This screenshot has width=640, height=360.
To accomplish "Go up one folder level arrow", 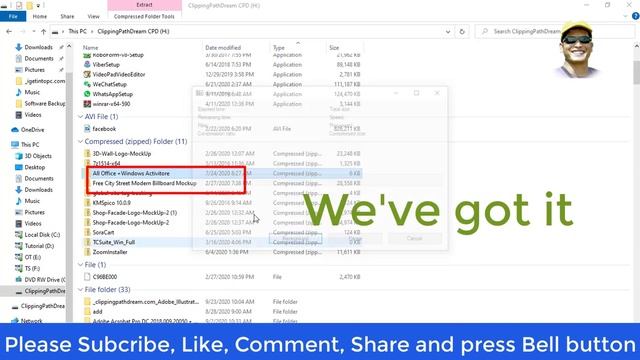I will click(x=43, y=31).
